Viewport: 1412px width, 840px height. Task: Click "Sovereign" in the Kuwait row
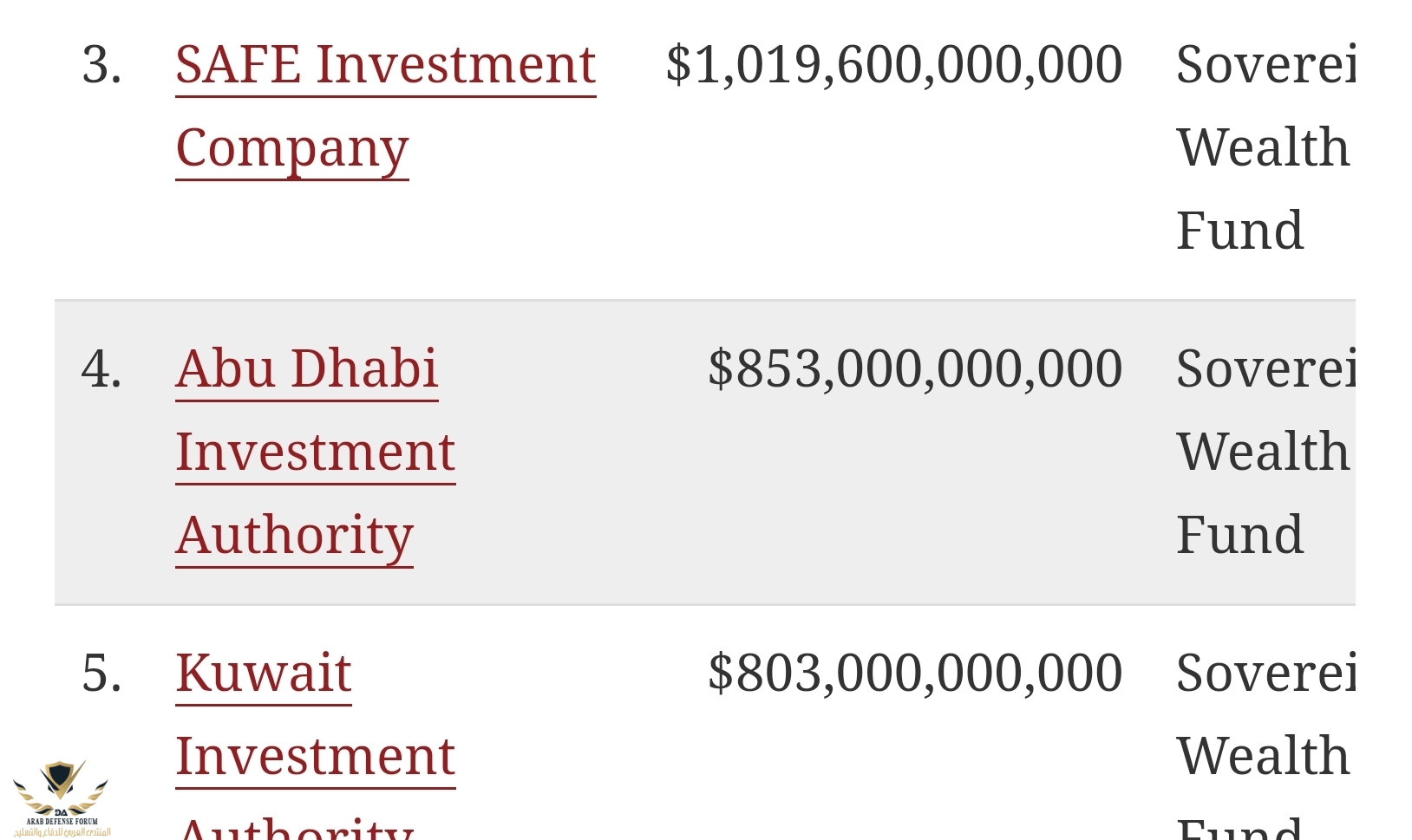(1265, 674)
